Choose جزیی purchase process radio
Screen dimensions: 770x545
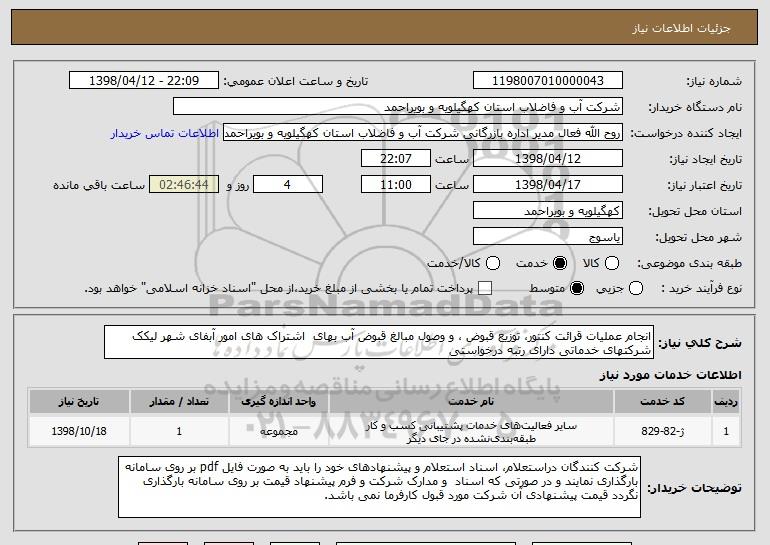pos(635,288)
